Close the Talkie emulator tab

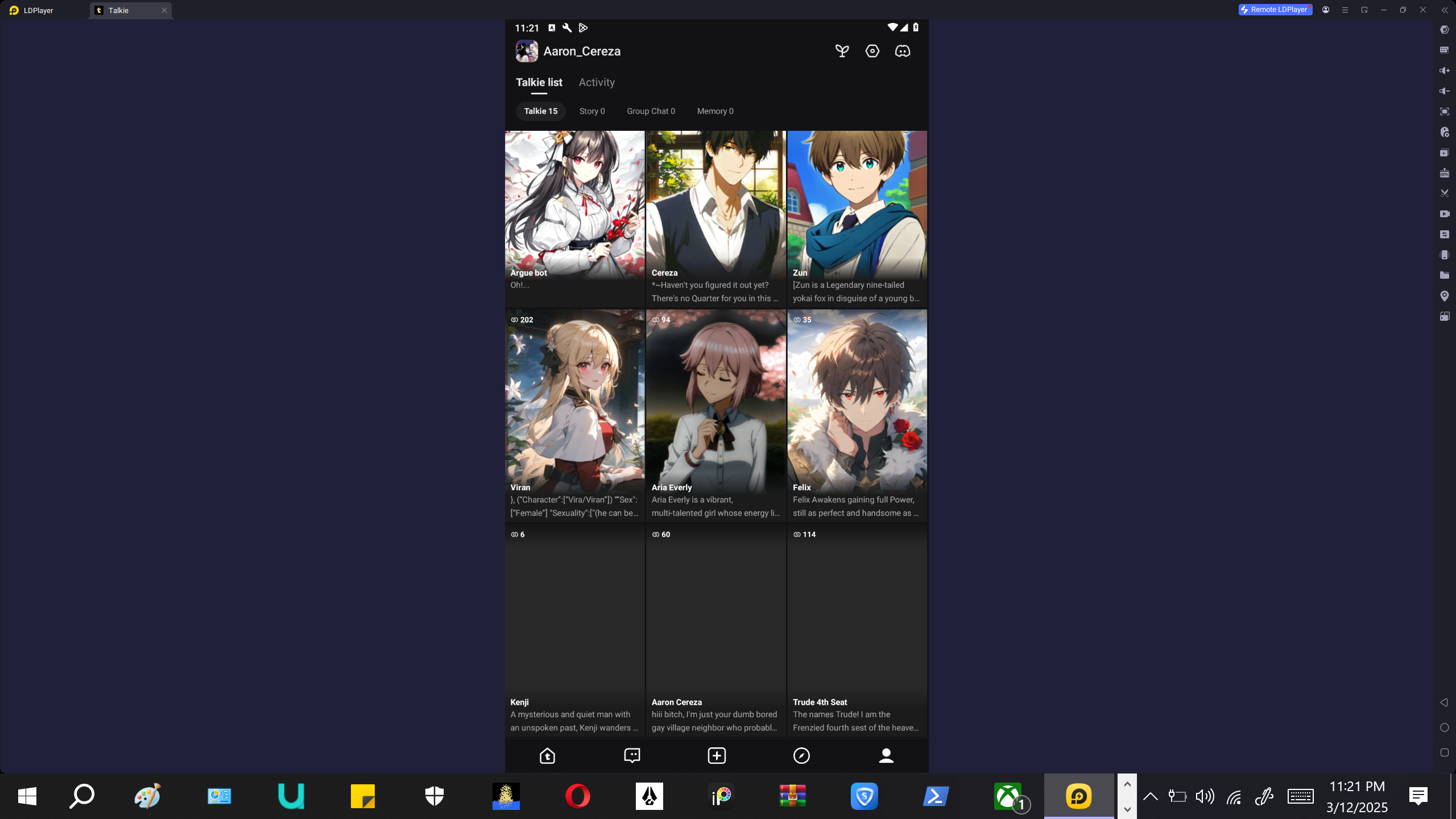tap(164, 10)
